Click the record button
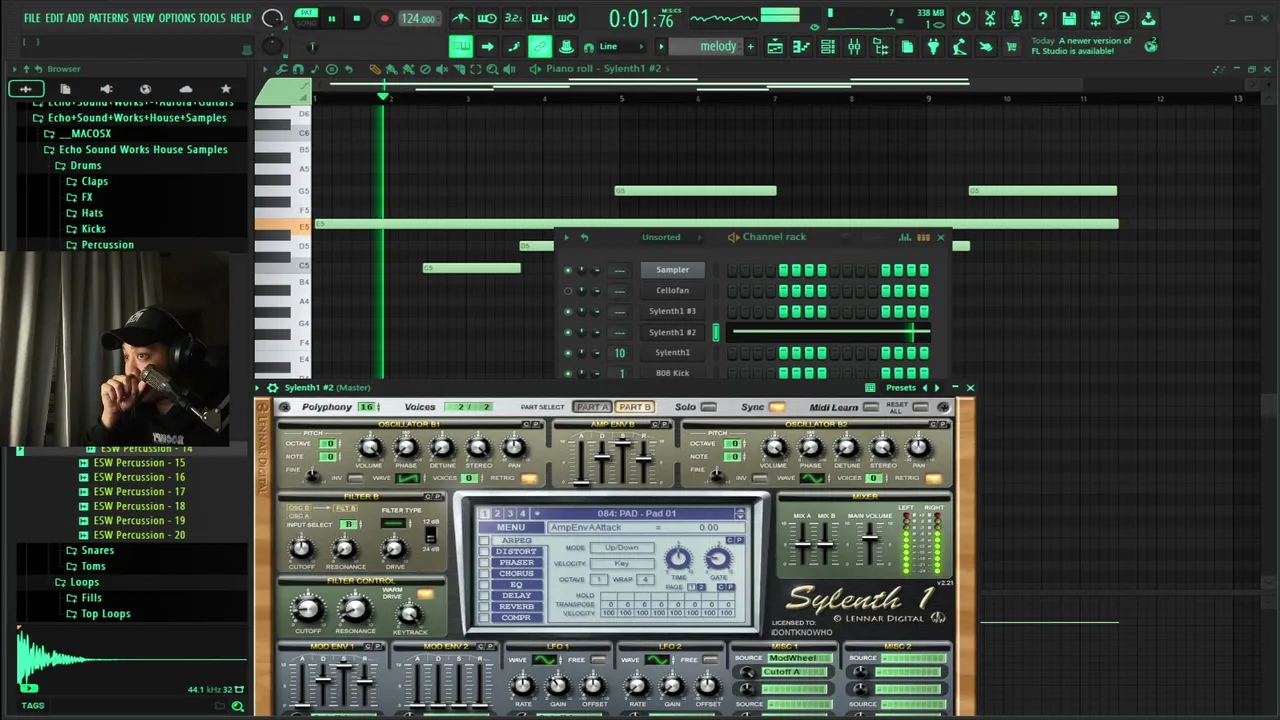Image resolution: width=1280 pixels, height=720 pixels. point(384,19)
